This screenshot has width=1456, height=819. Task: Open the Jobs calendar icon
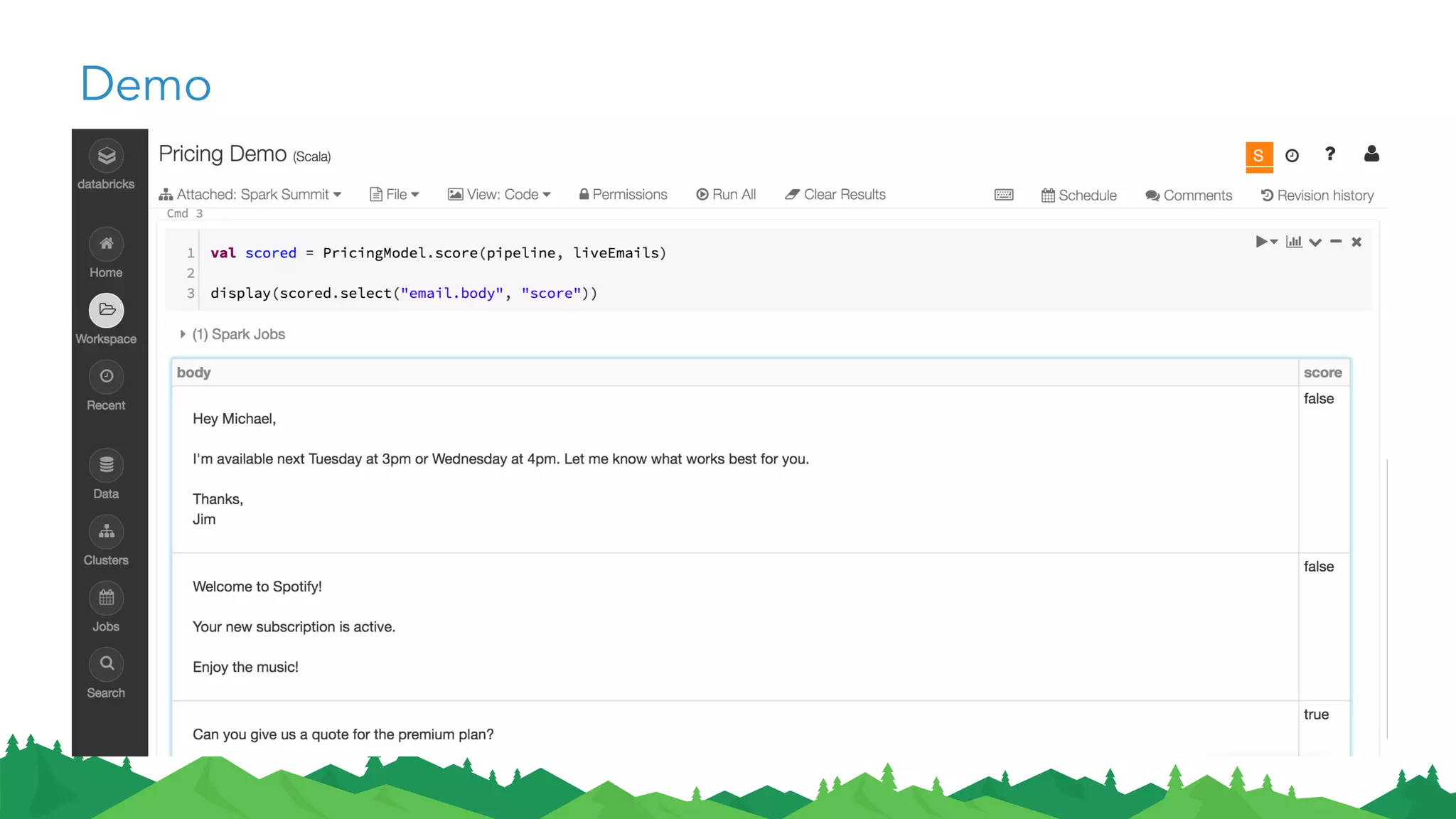[106, 598]
